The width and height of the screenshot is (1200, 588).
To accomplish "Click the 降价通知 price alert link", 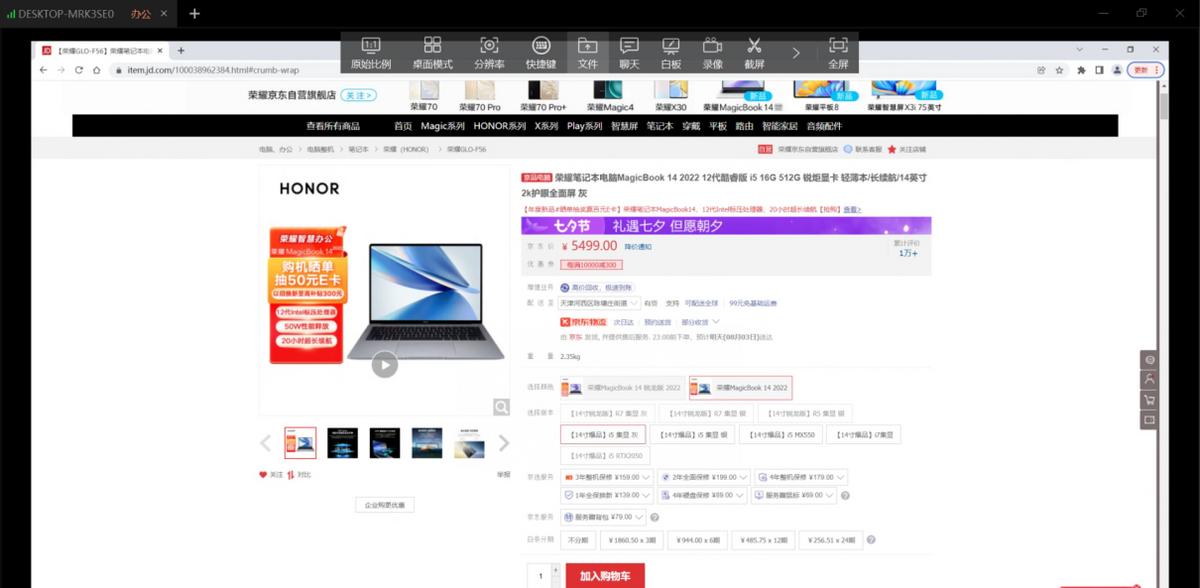I will [638, 246].
